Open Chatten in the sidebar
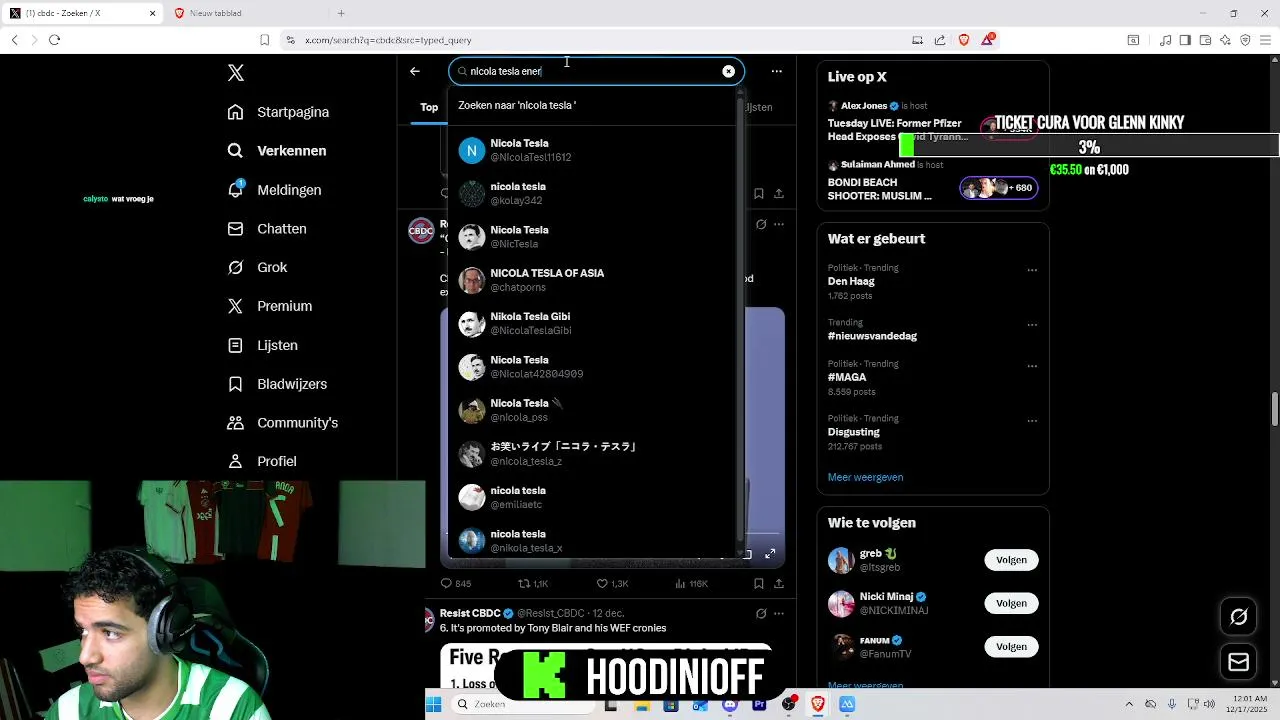Viewport: 1280px width, 720px height. click(267, 229)
